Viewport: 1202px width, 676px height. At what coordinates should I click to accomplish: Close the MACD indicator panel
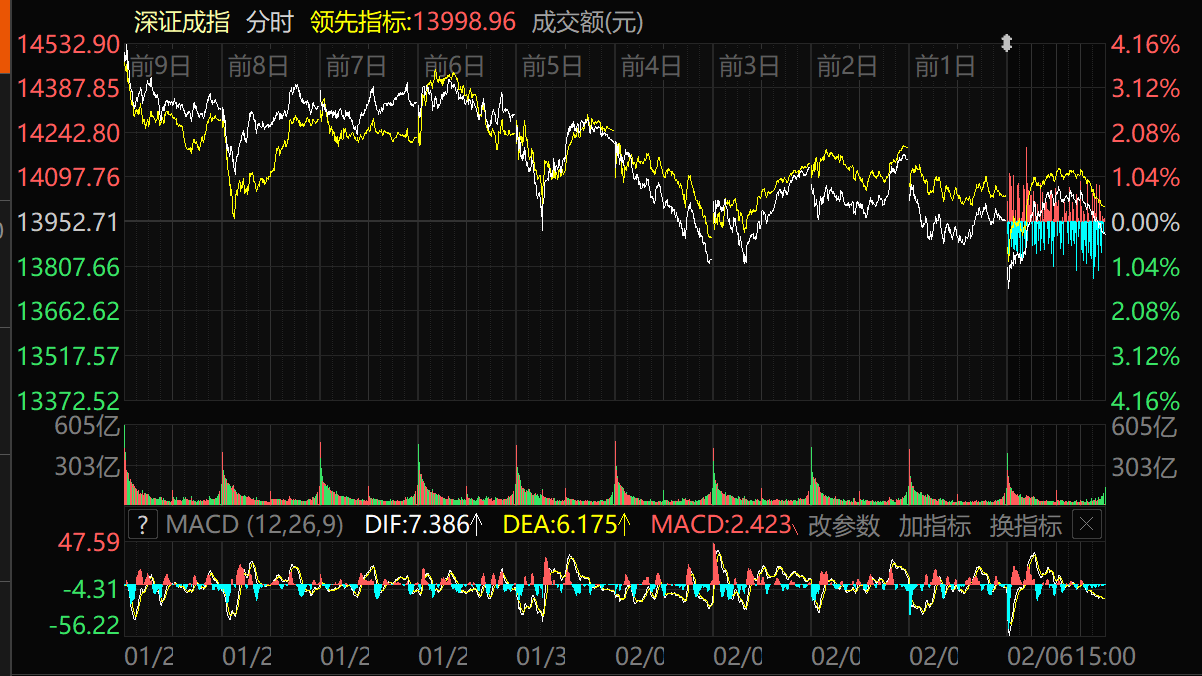coord(1087,525)
